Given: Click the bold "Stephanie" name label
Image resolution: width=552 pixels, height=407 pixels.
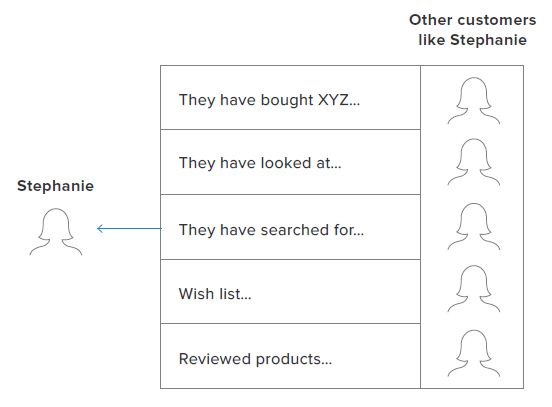Looking at the screenshot, I should pyautogui.click(x=56, y=186).
